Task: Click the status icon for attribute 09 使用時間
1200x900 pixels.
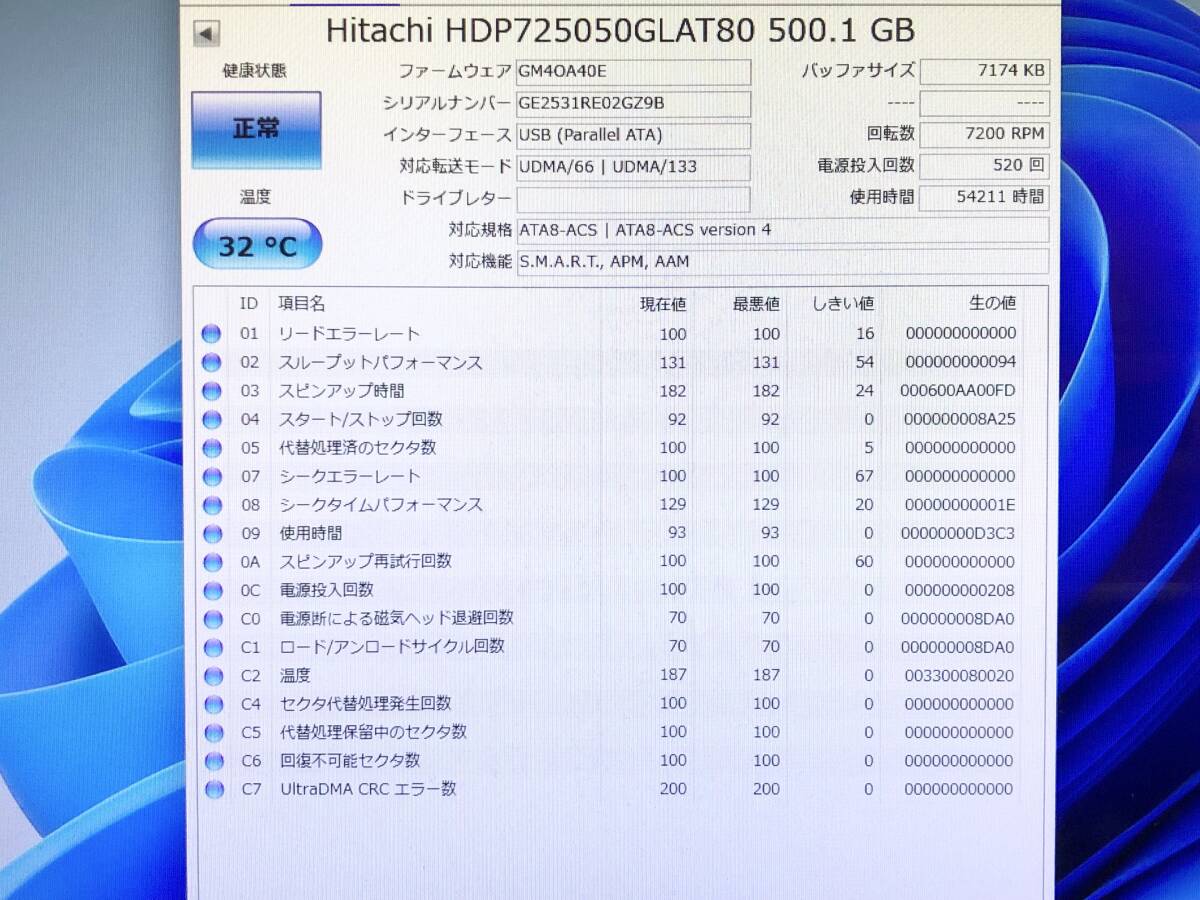Action: tap(212, 534)
